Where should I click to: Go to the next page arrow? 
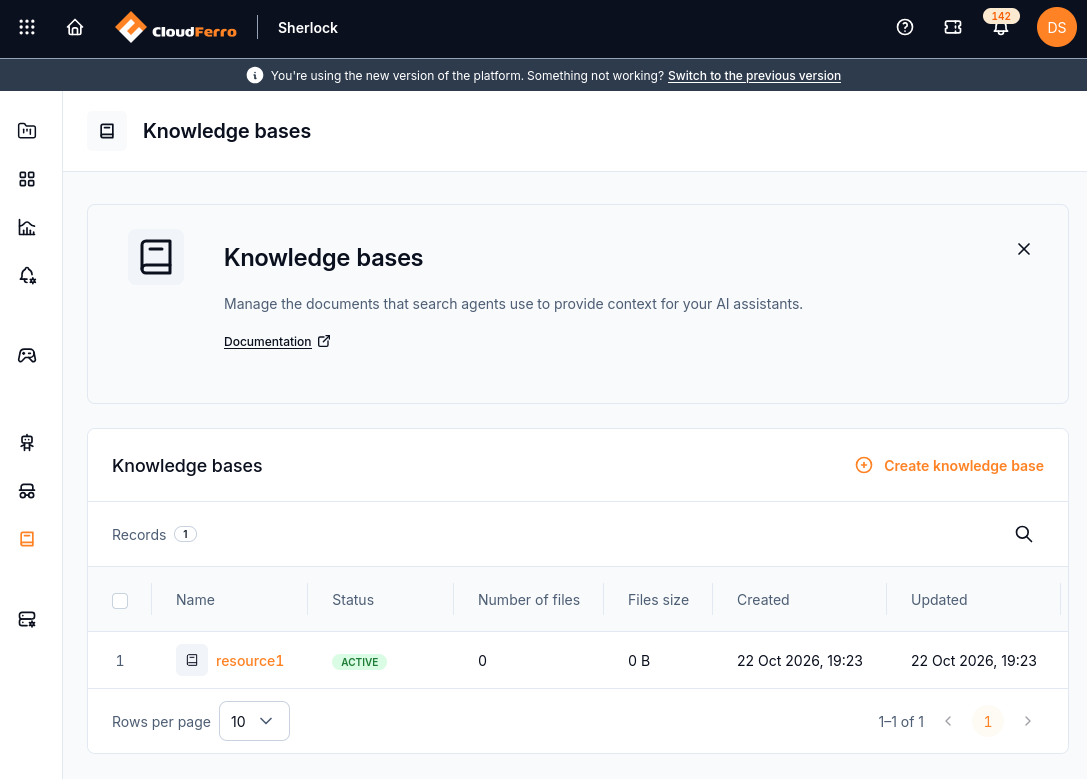coord(1027,721)
